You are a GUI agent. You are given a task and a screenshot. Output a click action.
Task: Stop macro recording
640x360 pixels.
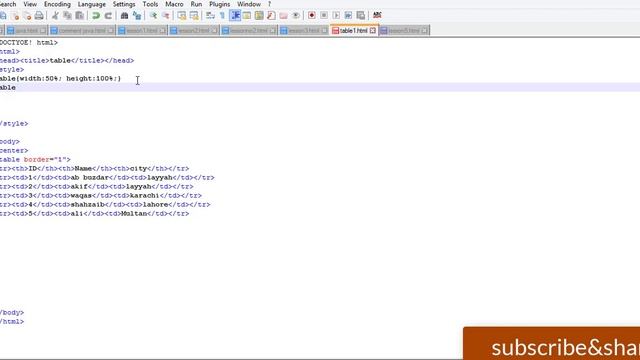(324, 16)
